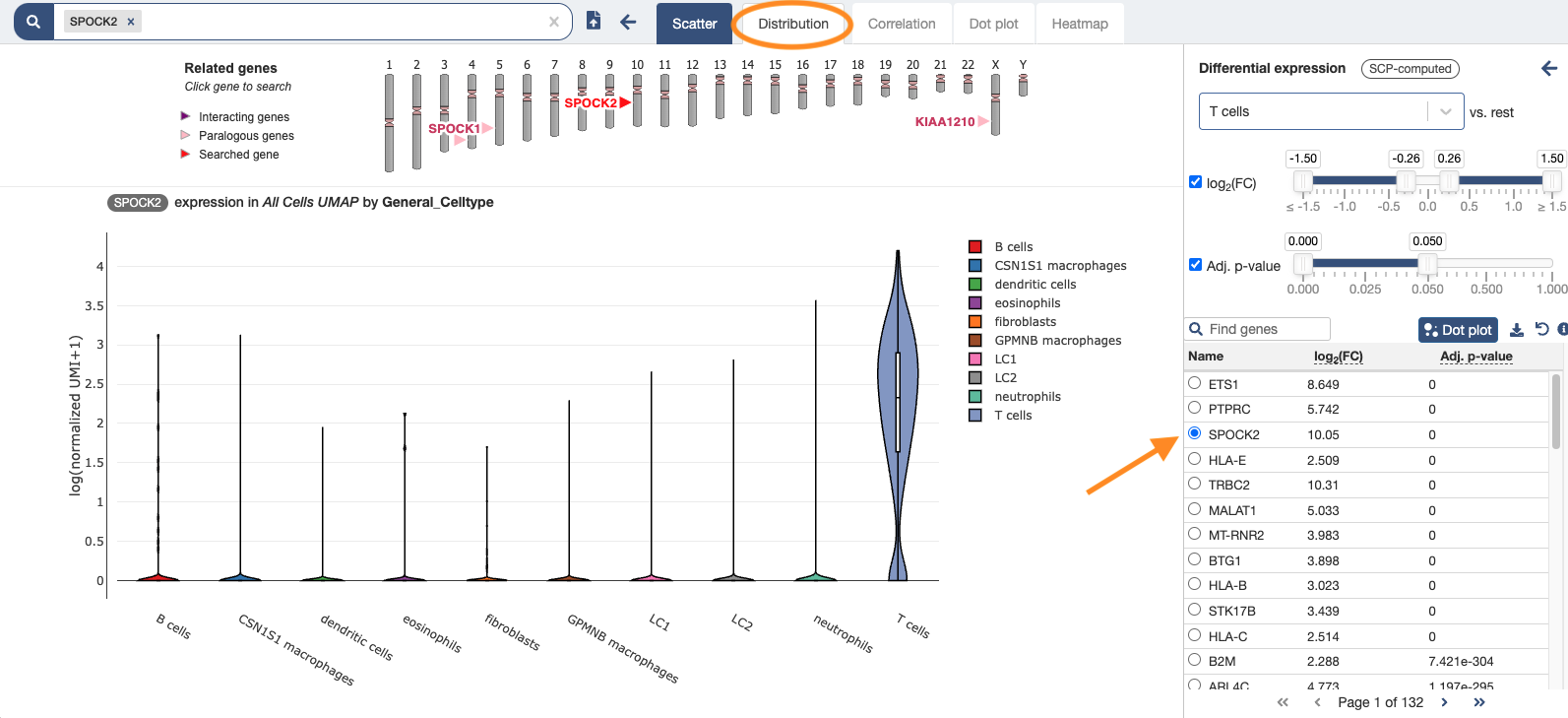Click the Adj. p-value slider handle at 0.050
This screenshot has height=718, width=1568.
tap(1427, 264)
